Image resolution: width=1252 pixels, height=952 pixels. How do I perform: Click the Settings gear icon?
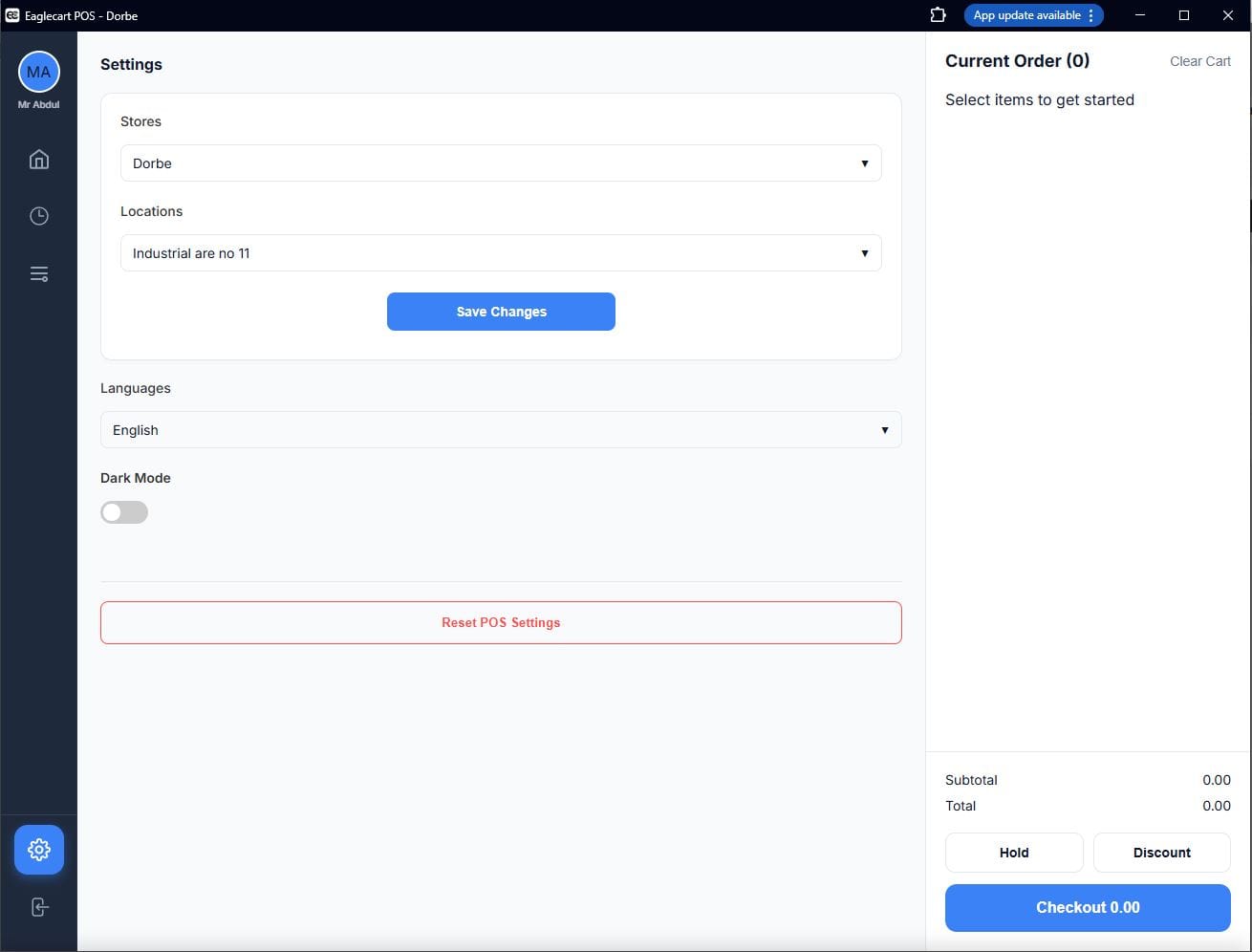(x=39, y=850)
